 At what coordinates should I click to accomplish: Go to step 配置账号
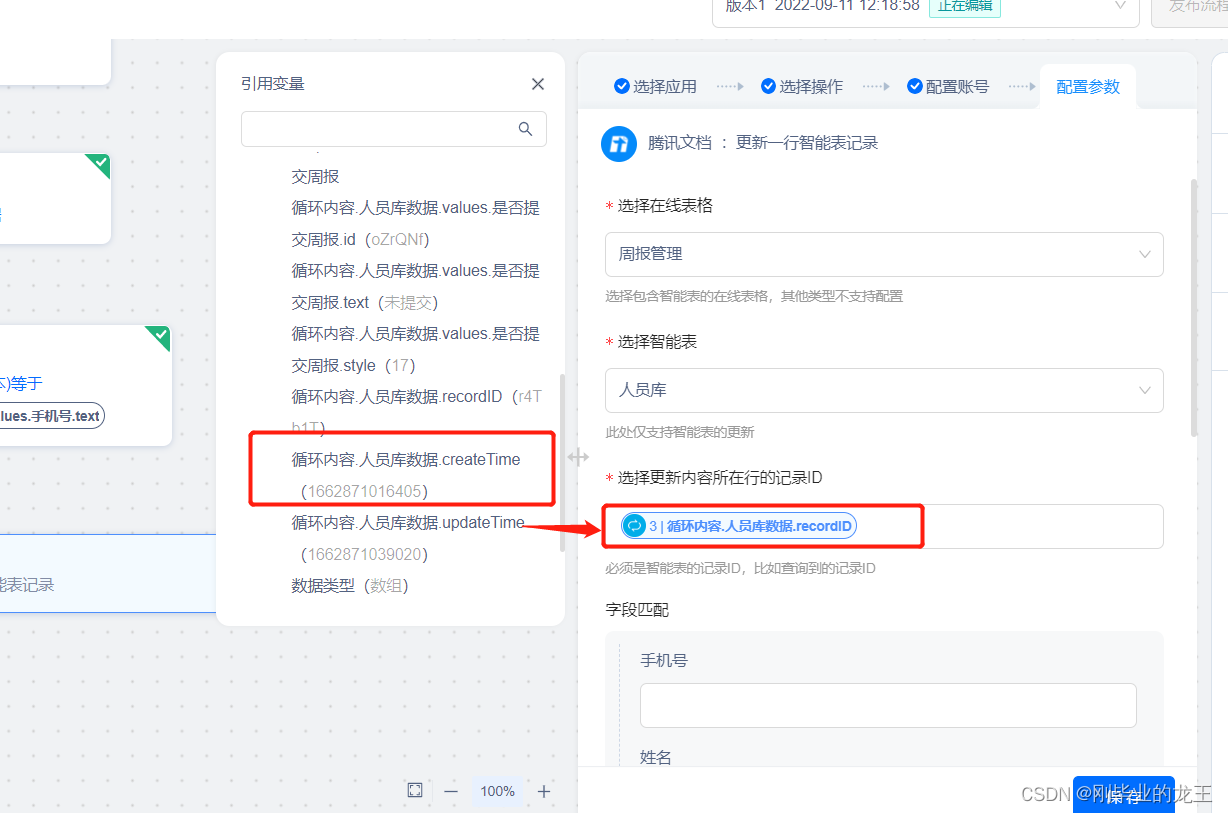pyautogui.click(x=948, y=87)
